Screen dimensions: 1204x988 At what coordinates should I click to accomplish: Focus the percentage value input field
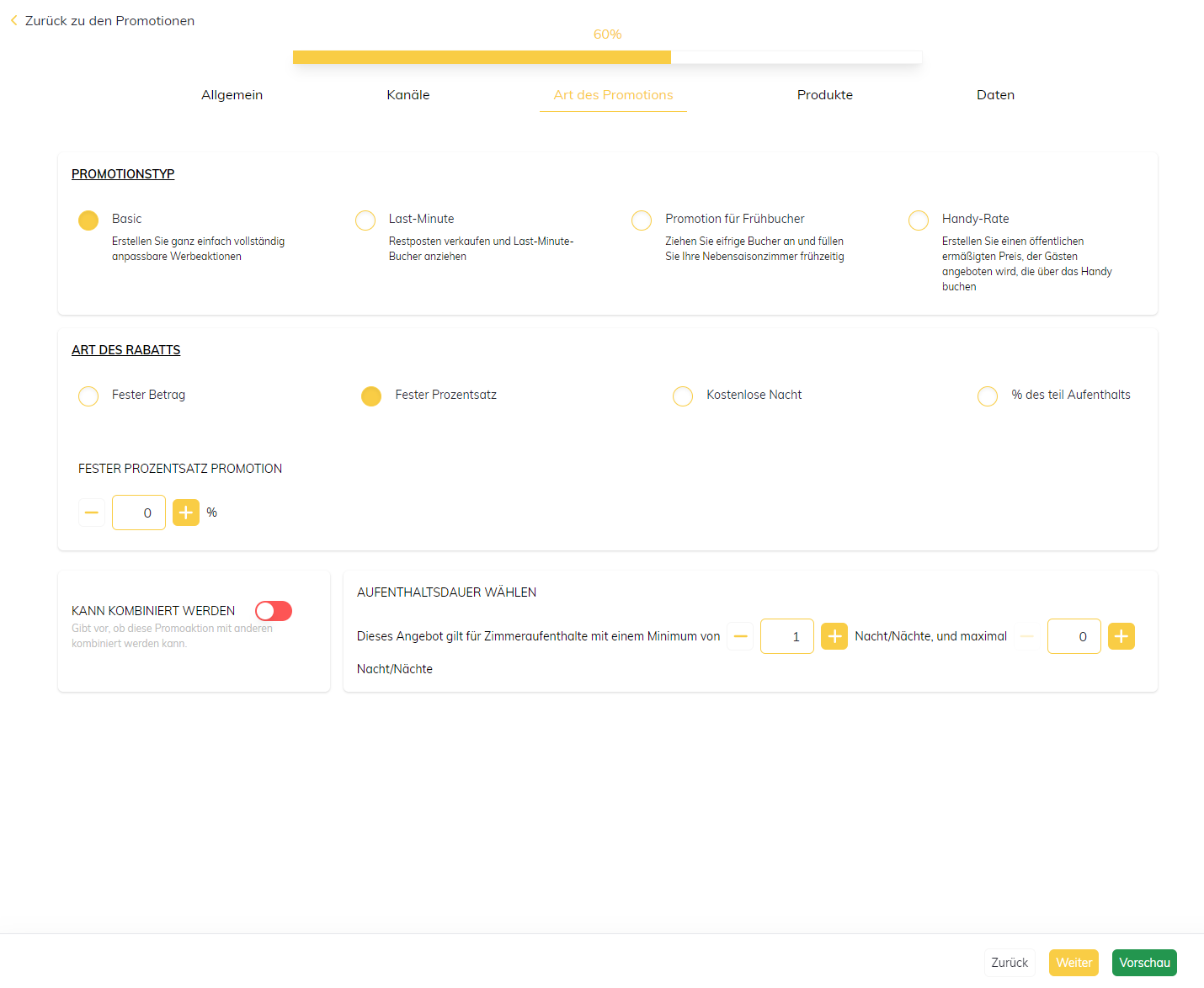point(139,513)
